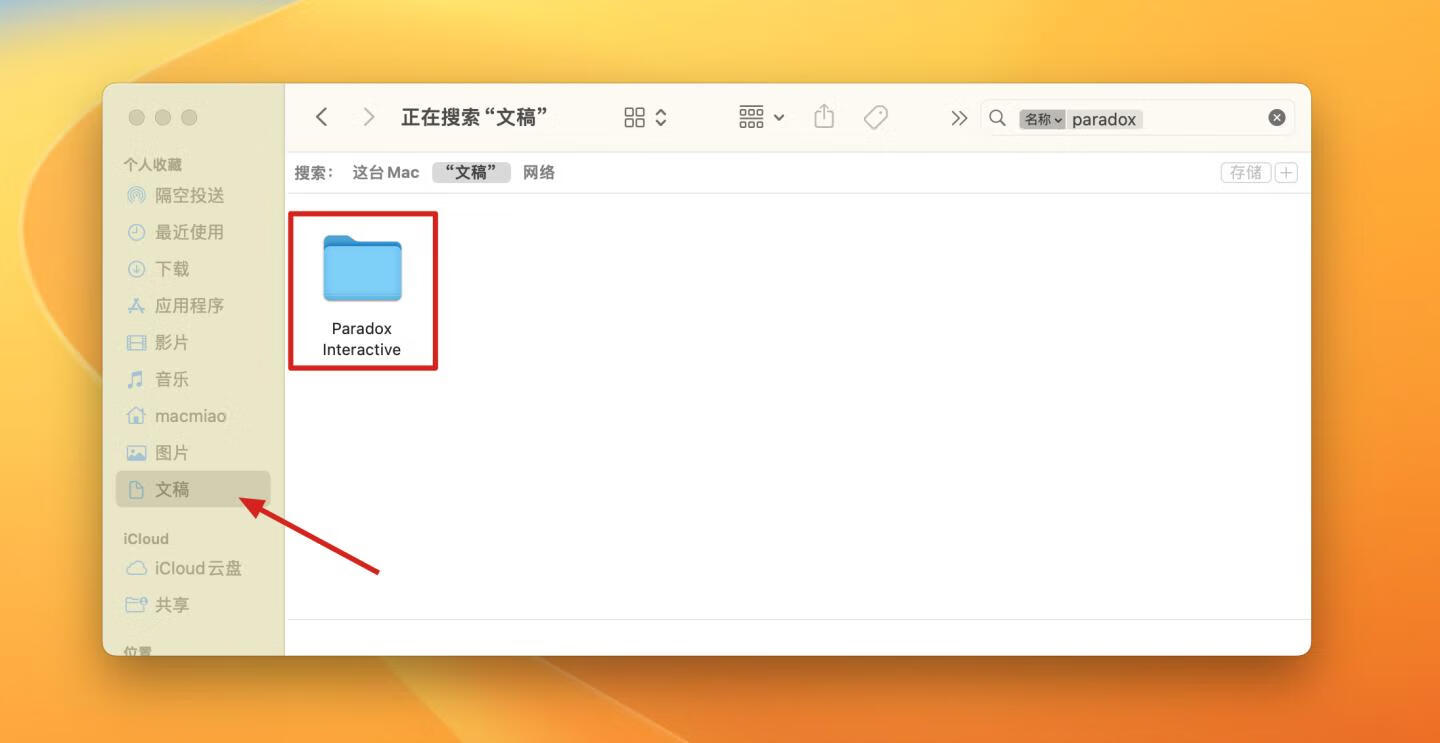Select 文稿 in the sidebar
1440x743 pixels.
pyautogui.click(x=193, y=489)
